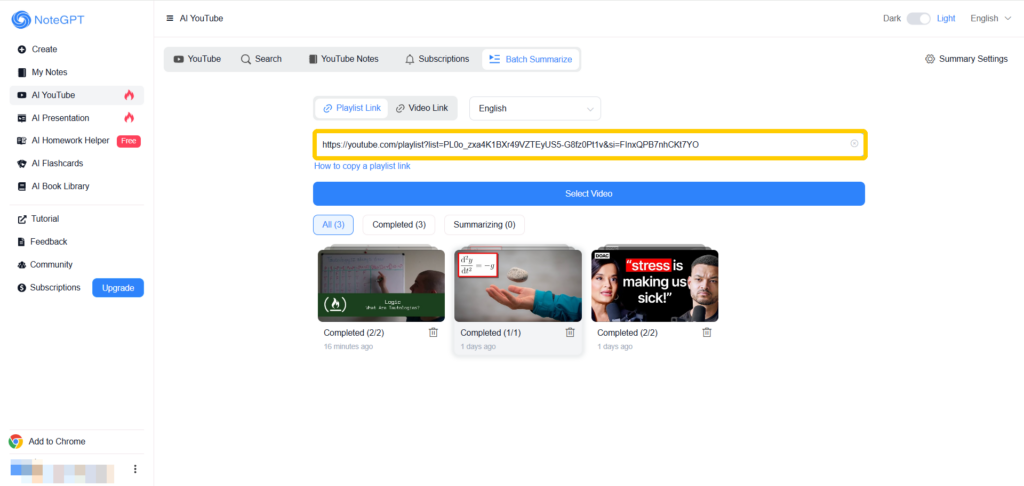Switch to the Search tab
This screenshot has width=1024, height=486.
[261, 59]
